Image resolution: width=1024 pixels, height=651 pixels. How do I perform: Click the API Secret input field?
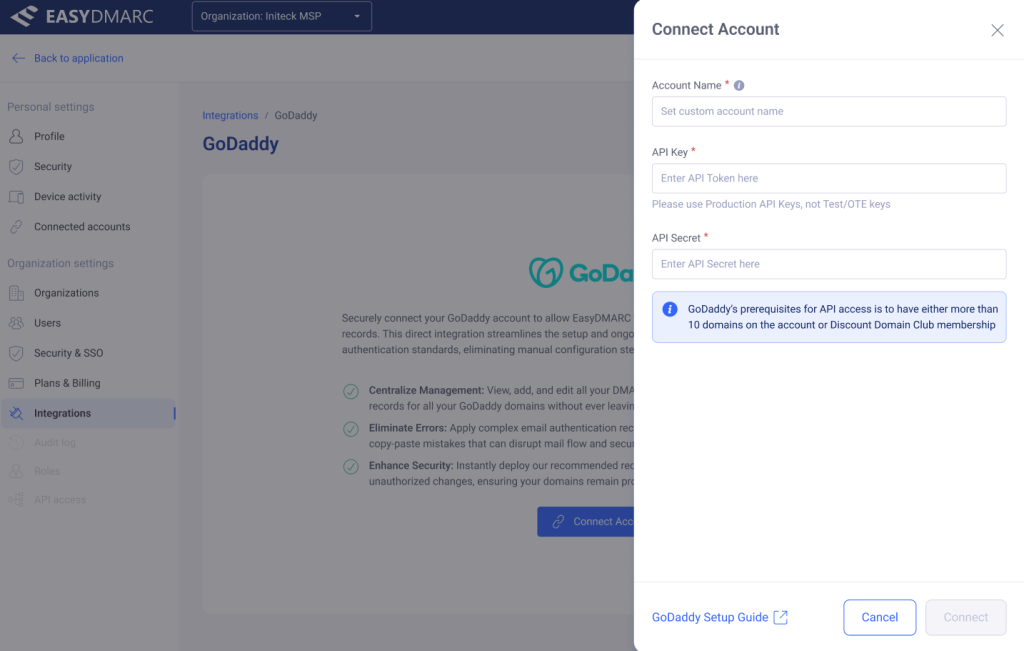coord(828,264)
